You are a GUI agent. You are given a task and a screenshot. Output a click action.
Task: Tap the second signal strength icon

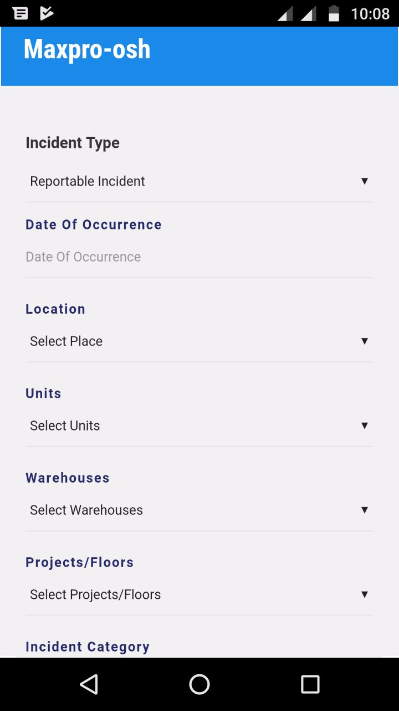(309, 14)
